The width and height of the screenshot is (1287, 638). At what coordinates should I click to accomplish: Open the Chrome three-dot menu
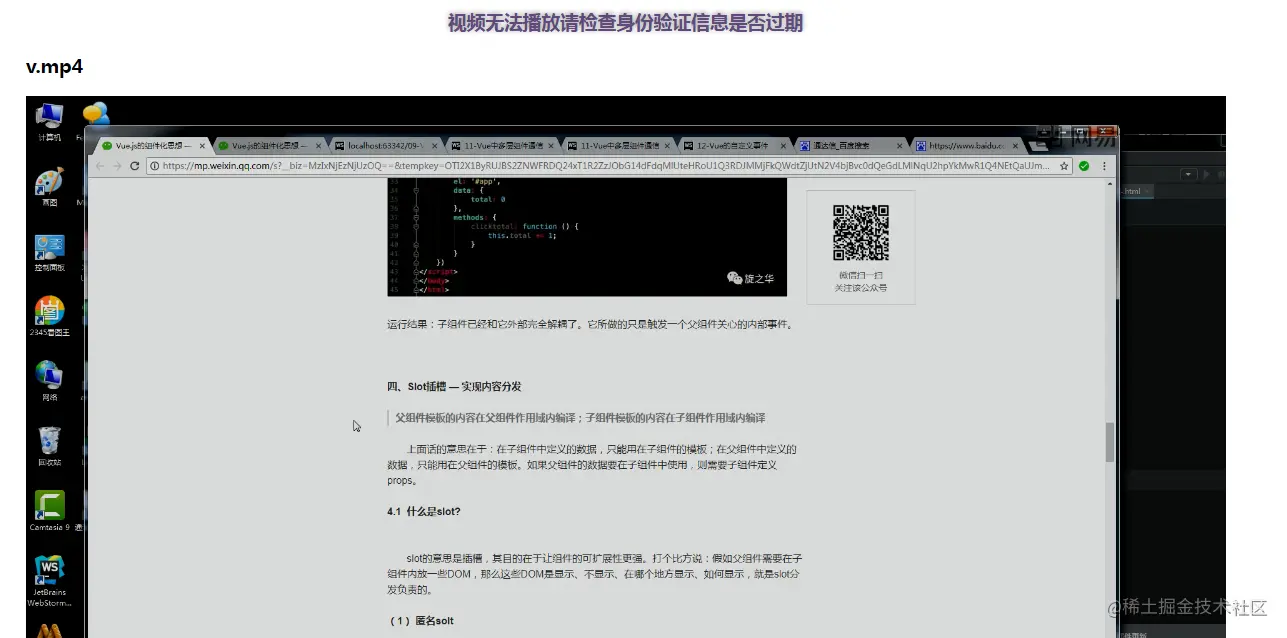(1105, 166)
